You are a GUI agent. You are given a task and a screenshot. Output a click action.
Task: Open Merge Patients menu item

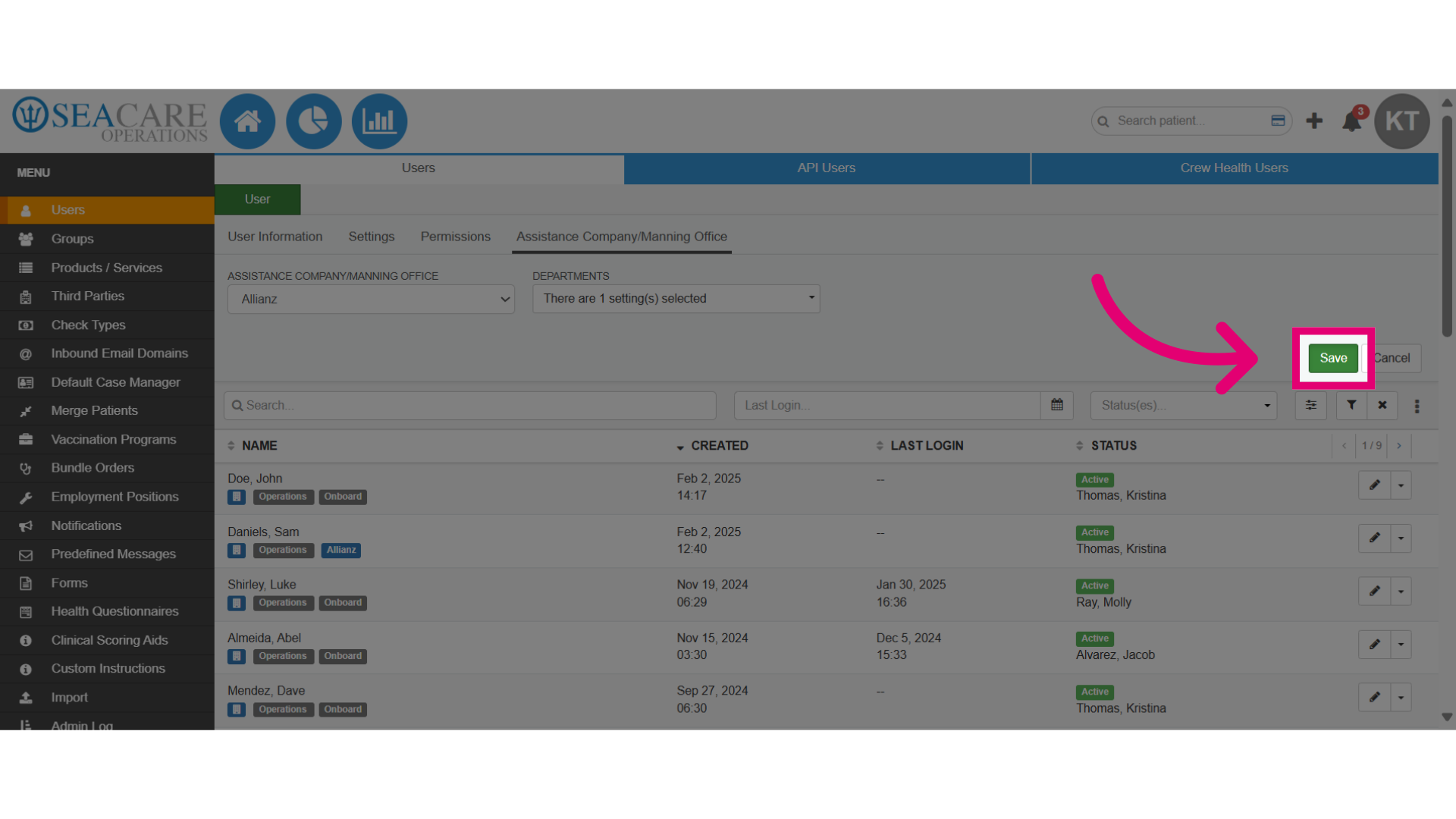coord(107,411)
